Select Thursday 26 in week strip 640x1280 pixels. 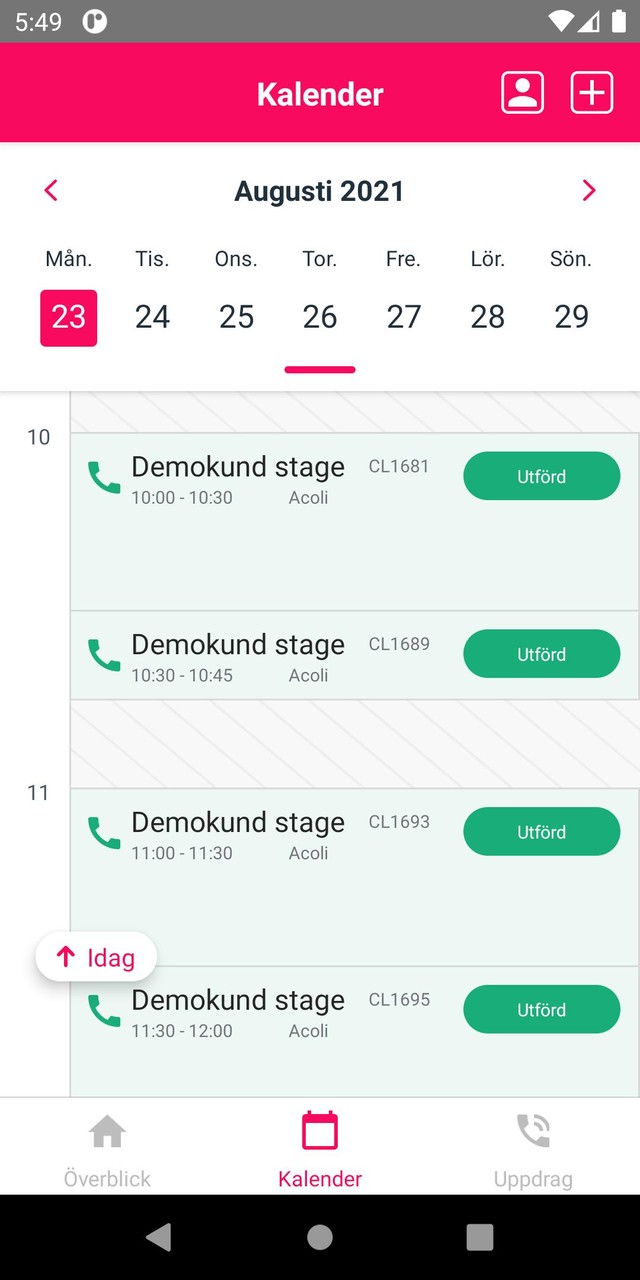click(320, 317)
